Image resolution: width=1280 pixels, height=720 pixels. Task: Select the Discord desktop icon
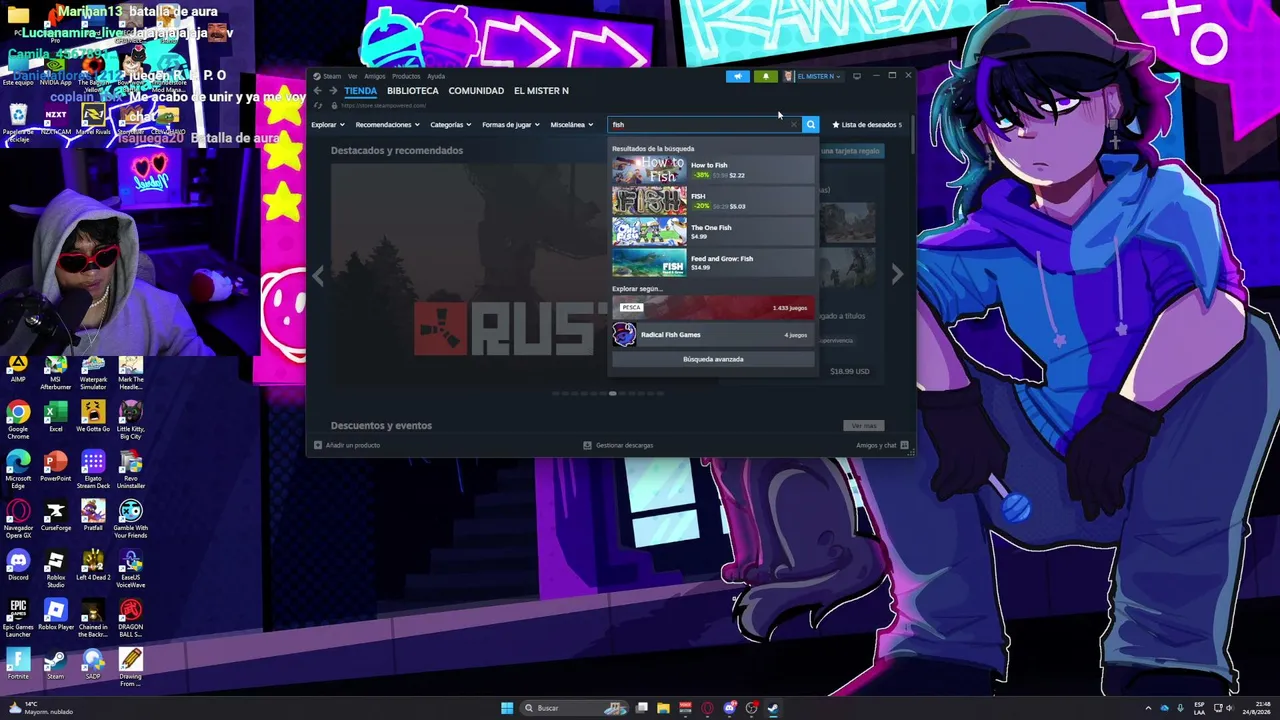tap(18, 567)
